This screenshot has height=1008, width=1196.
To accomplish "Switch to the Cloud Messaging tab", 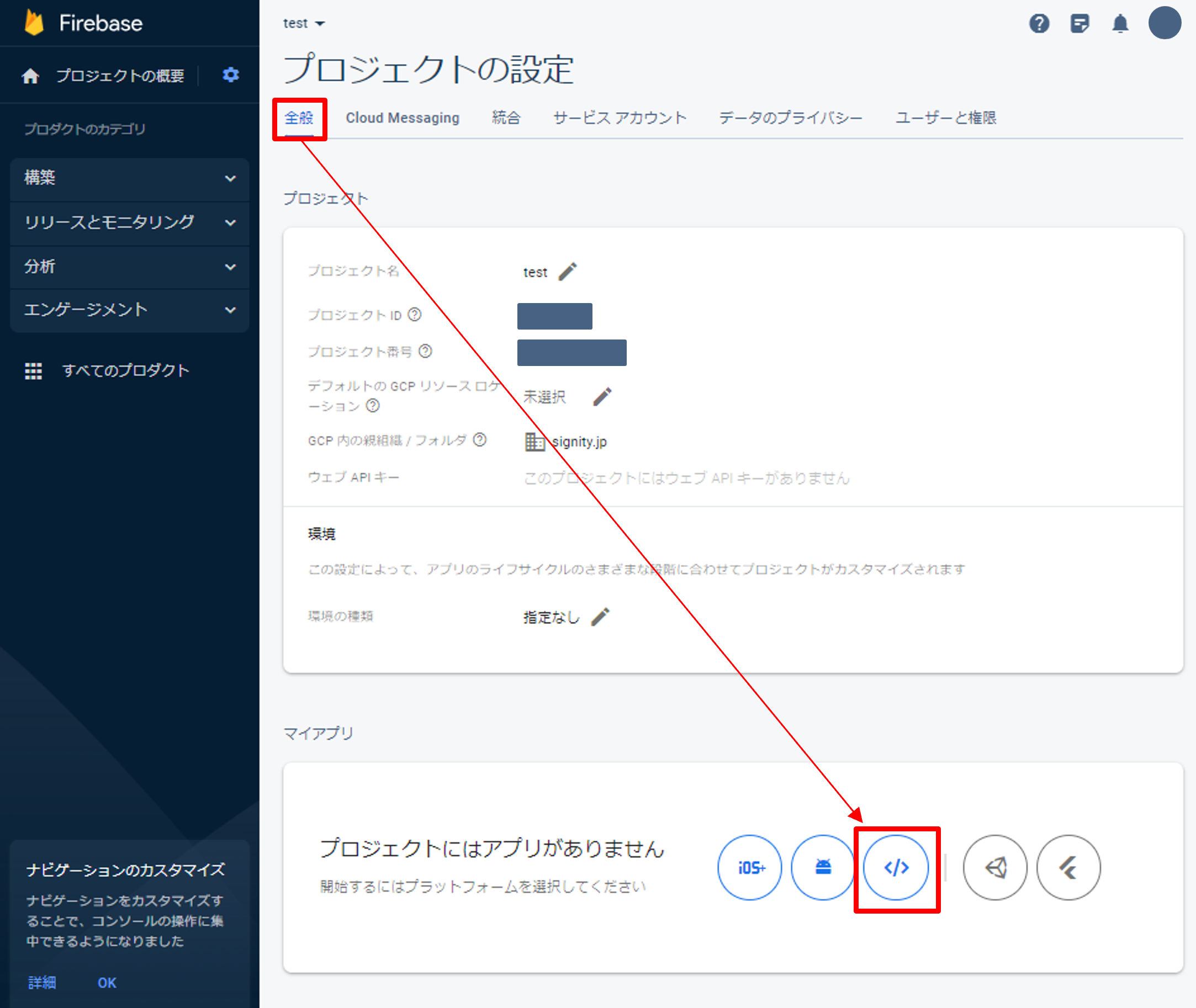I will 403,118.
